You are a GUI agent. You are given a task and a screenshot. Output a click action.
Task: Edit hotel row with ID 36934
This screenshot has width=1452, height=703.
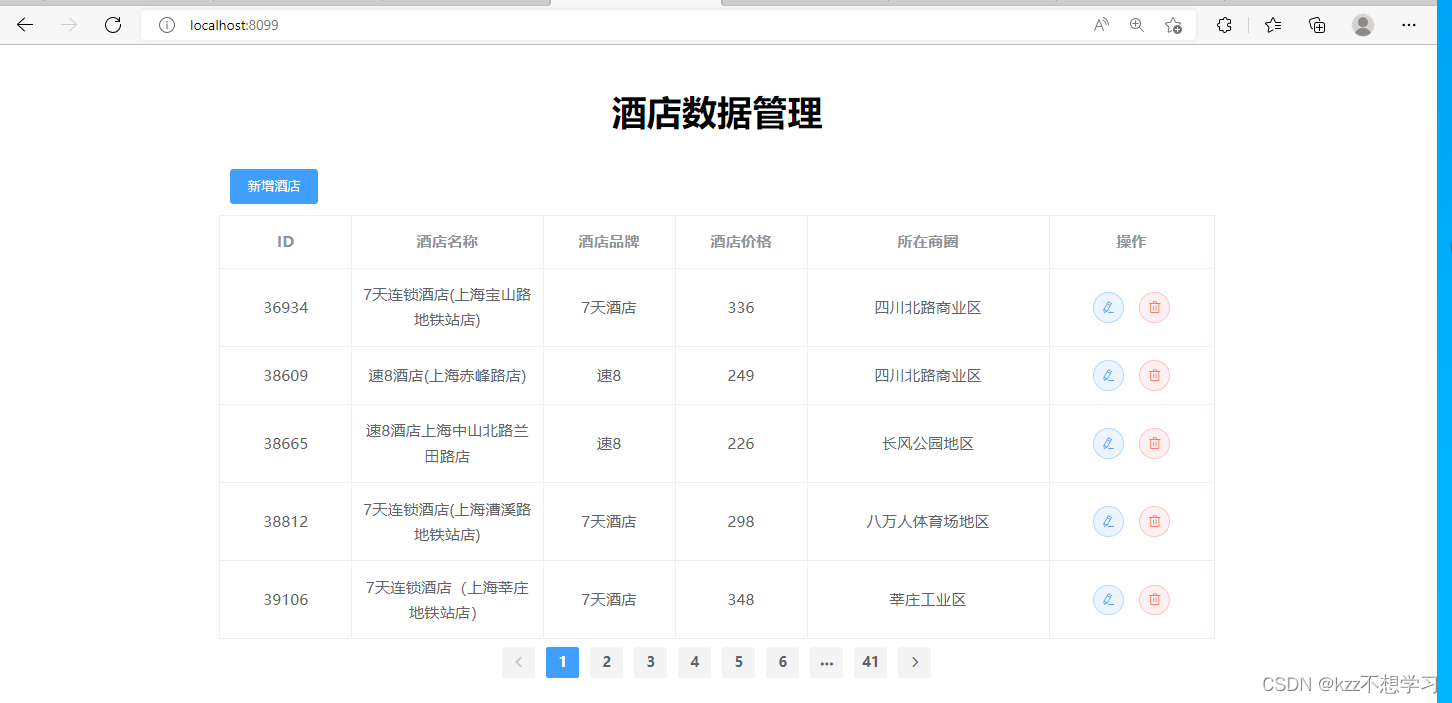click(1108, 308)
